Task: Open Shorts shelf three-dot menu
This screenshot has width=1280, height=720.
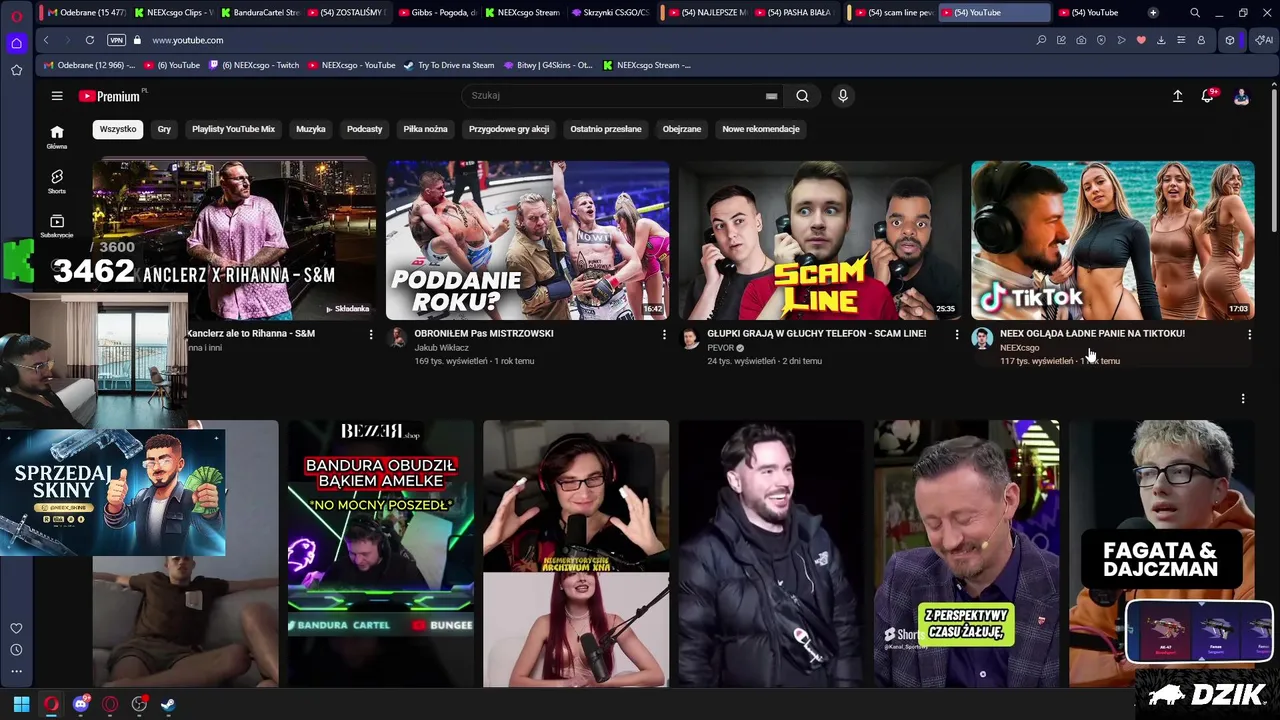Action: click(x=1243, y=399)
